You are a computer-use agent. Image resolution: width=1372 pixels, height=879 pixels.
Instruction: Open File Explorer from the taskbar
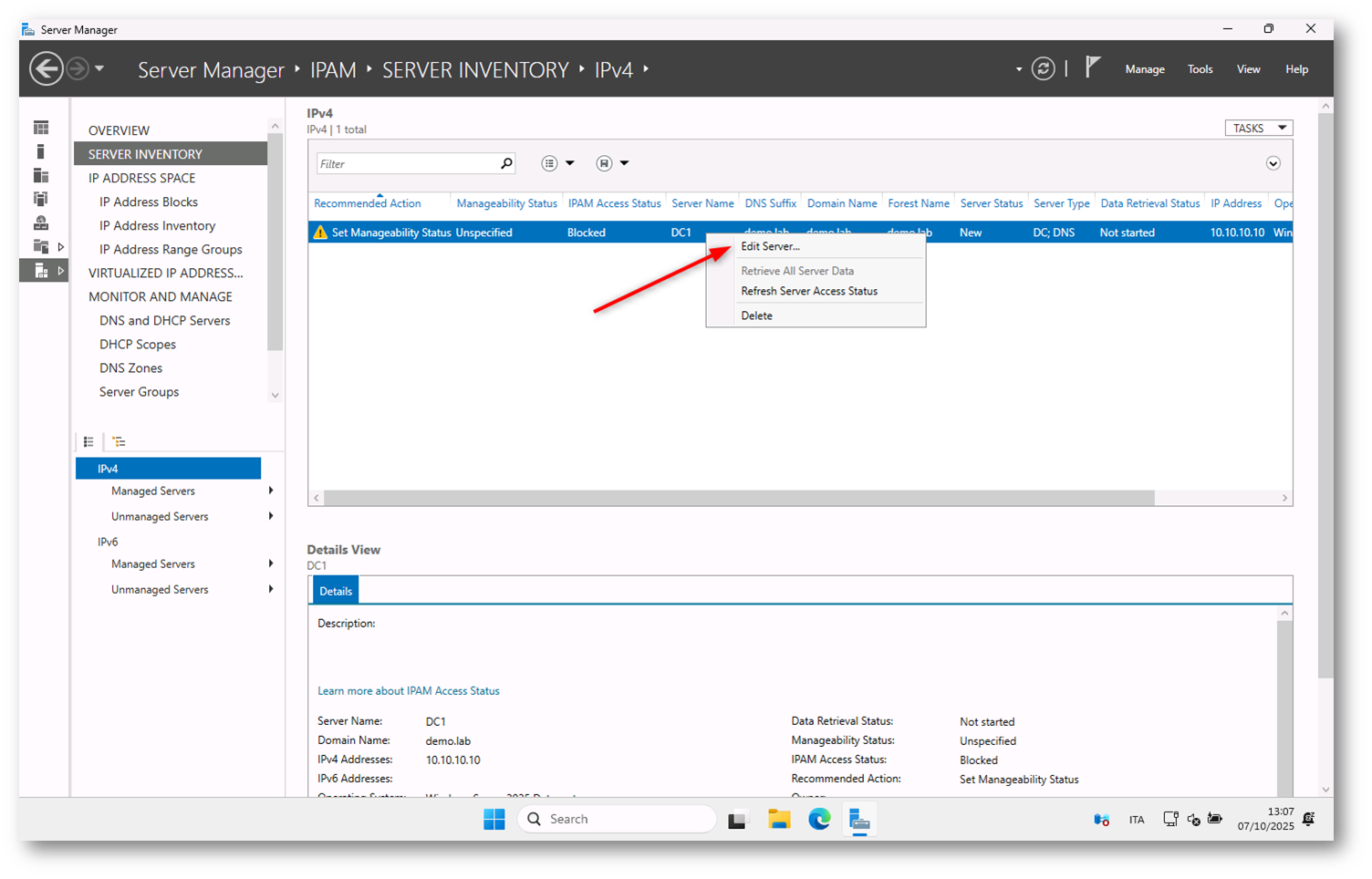pyautogui.click(x=778, y=820)
